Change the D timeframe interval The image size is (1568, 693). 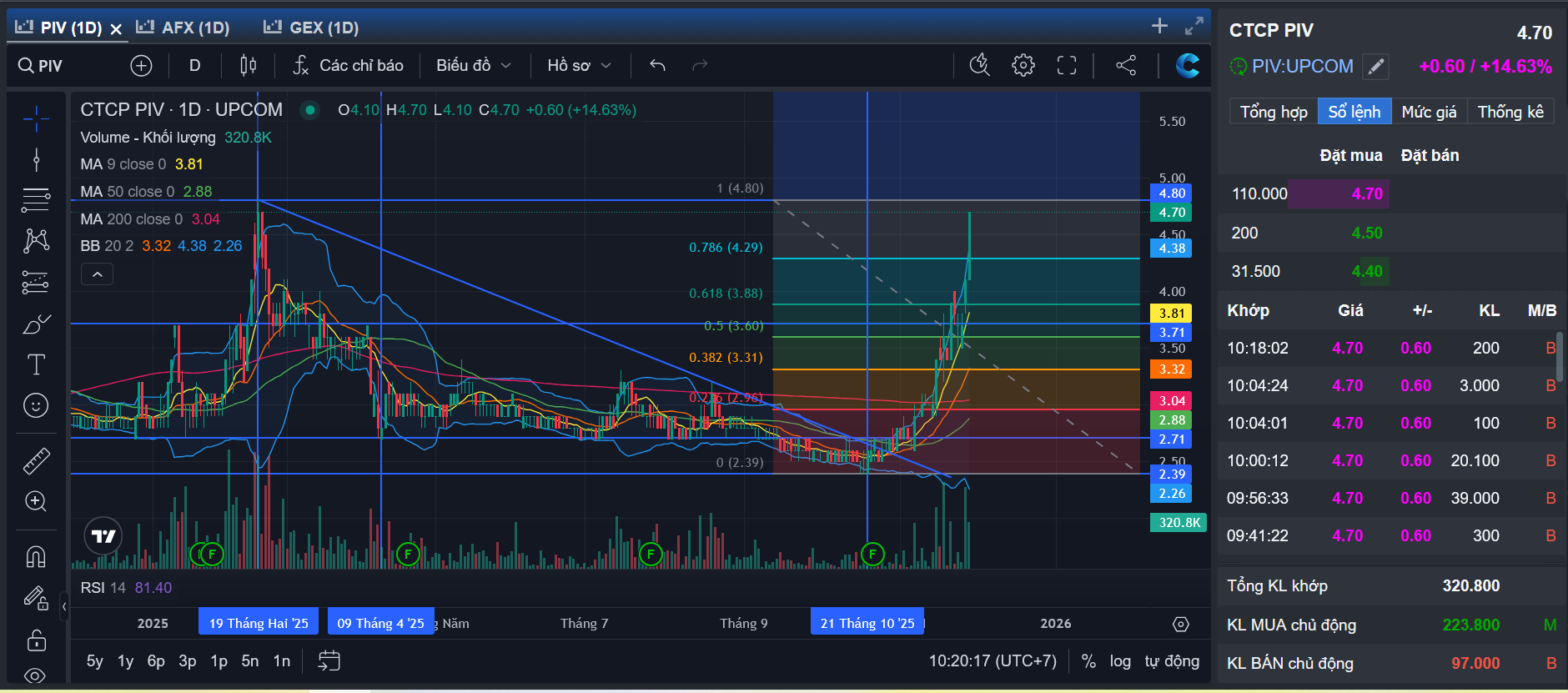tap(194, 65)
